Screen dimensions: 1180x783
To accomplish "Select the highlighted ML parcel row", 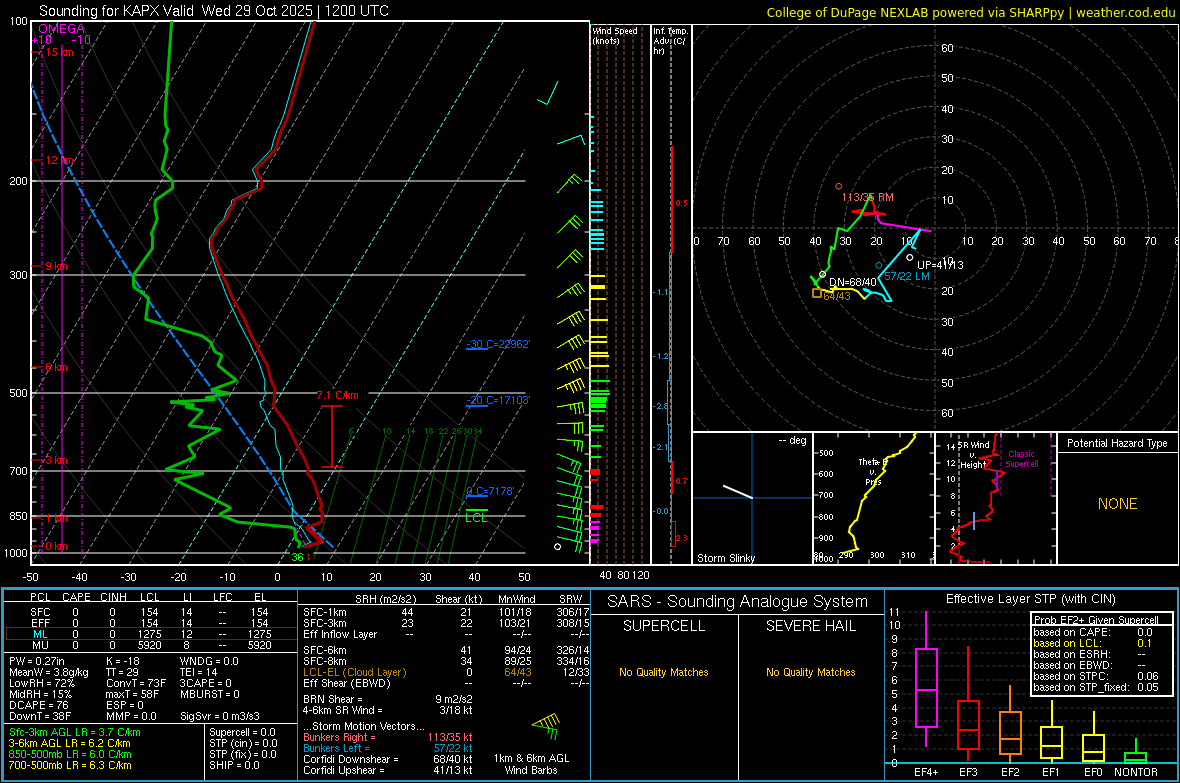I will pos(151,634).
